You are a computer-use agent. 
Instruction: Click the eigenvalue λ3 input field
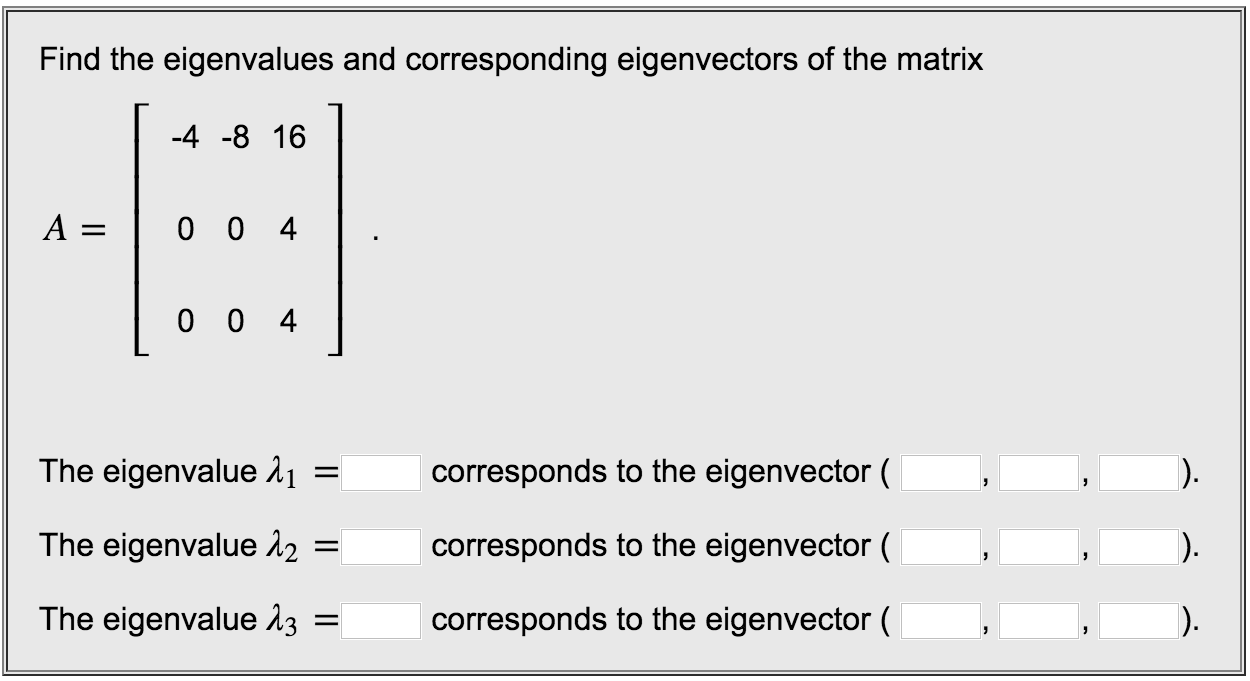click(380, 620)
